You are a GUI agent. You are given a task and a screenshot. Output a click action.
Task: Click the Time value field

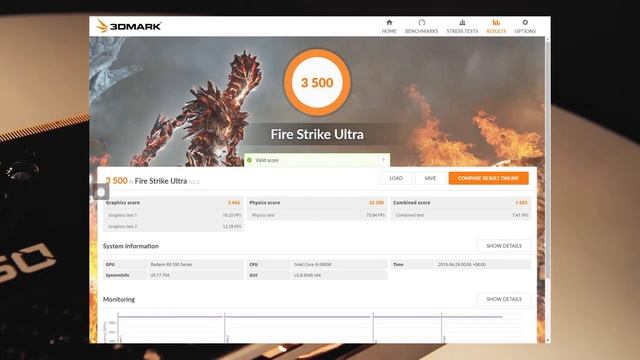pos(483,264)
